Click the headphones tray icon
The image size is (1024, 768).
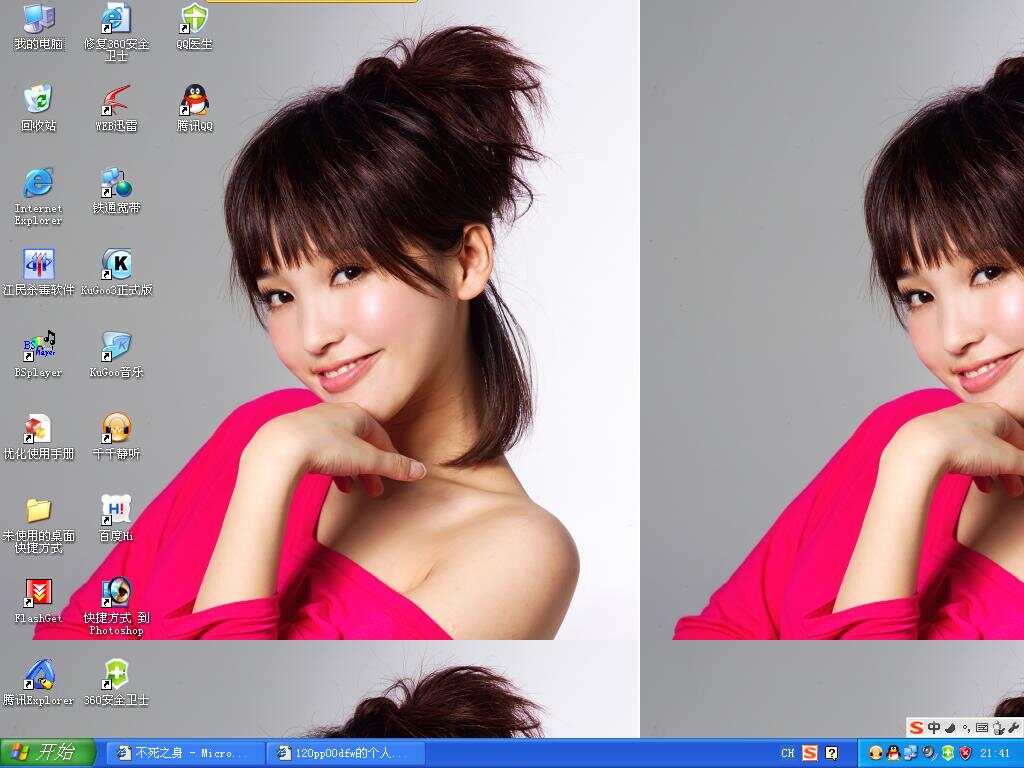(876, 753)
